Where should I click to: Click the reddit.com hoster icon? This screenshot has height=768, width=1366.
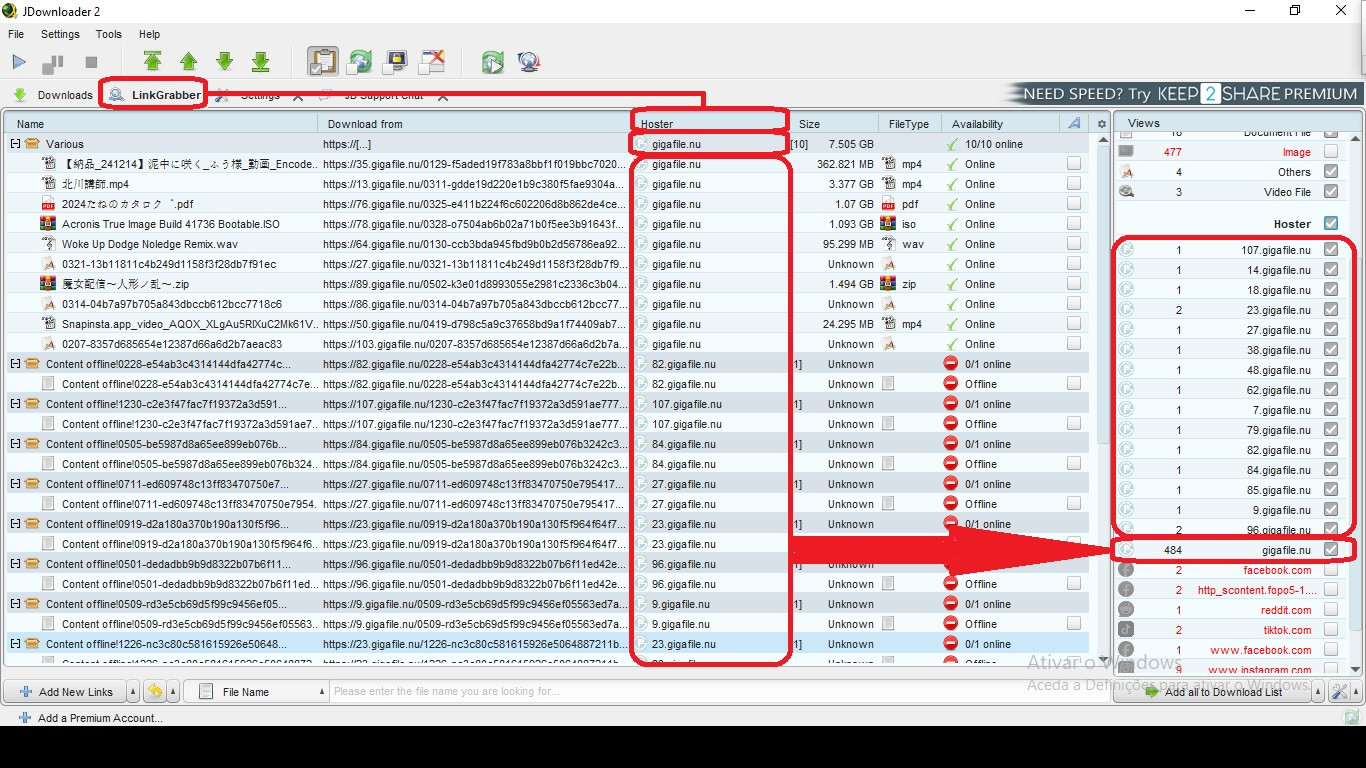(x=1126, y=610)
